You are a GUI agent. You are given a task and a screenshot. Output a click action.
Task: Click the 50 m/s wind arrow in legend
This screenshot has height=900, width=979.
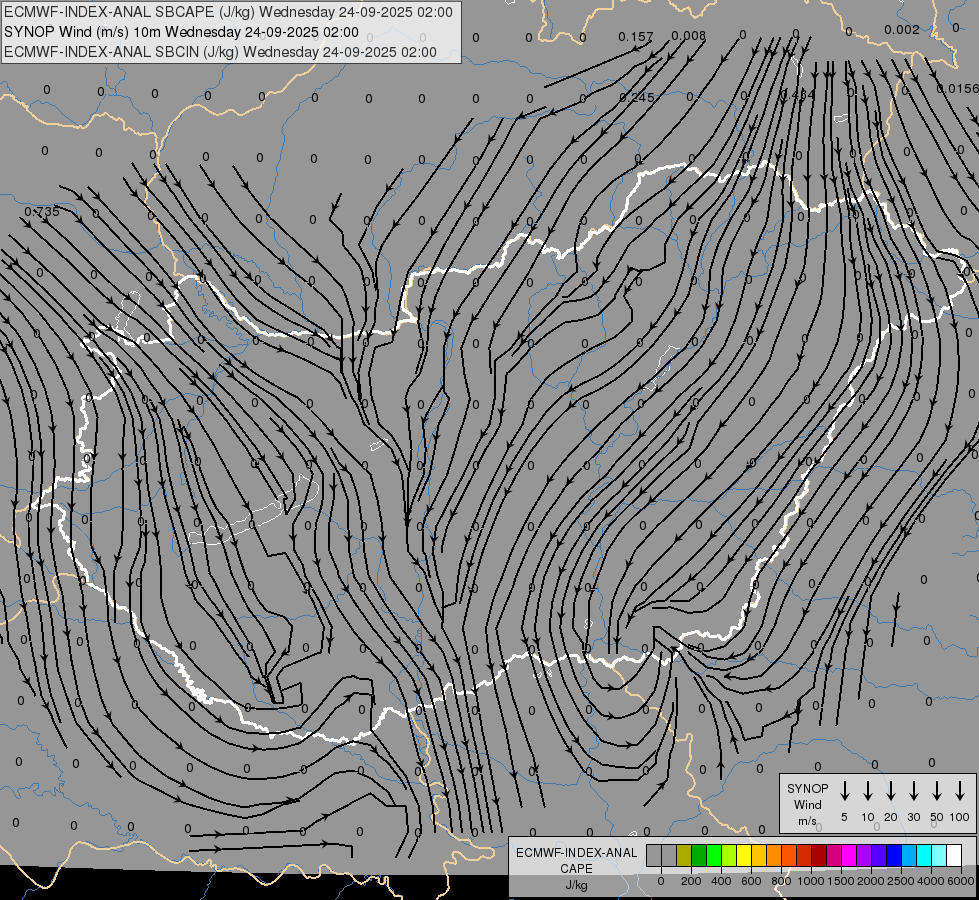pyautogui.click(x=937, y=791)
